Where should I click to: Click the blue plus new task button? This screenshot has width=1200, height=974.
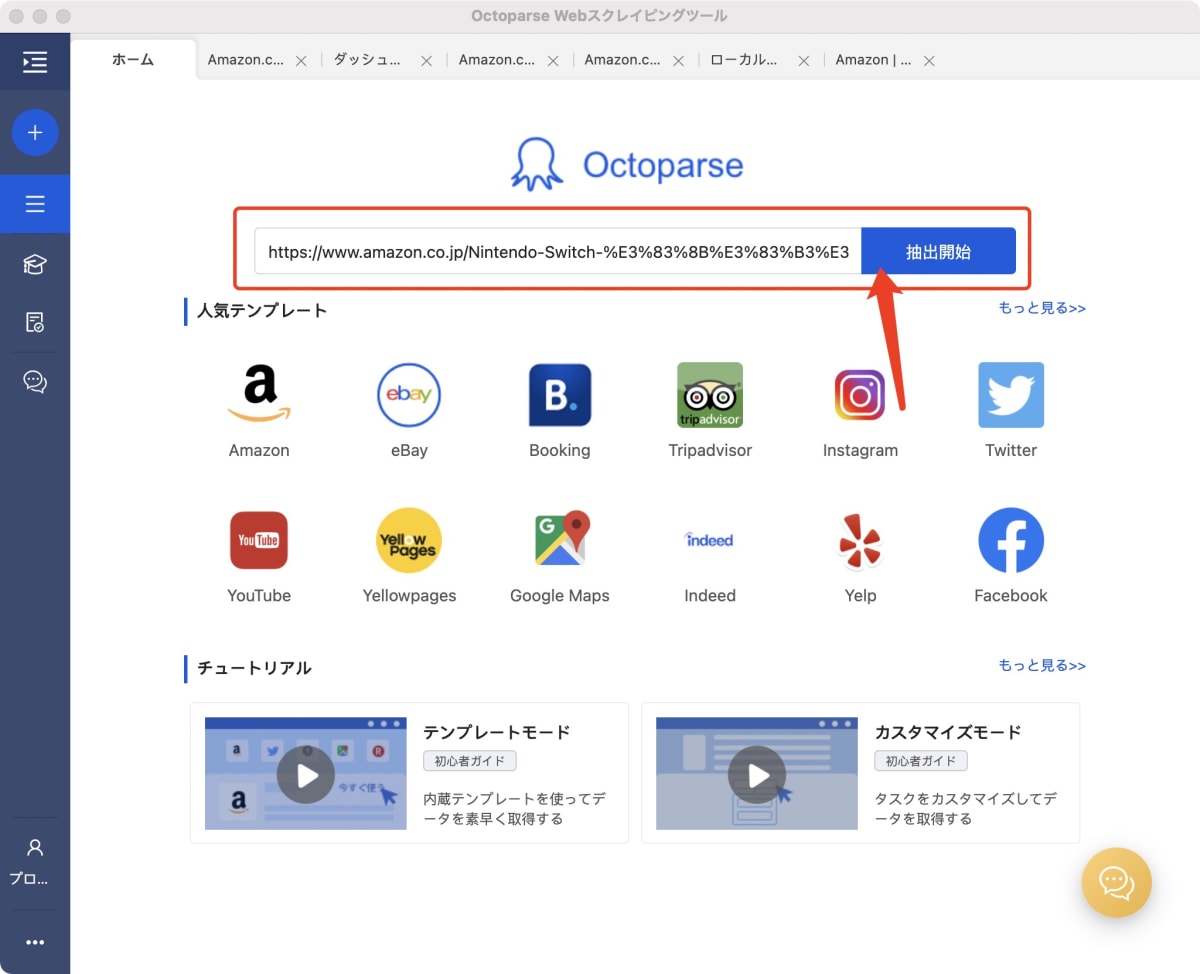35,132
